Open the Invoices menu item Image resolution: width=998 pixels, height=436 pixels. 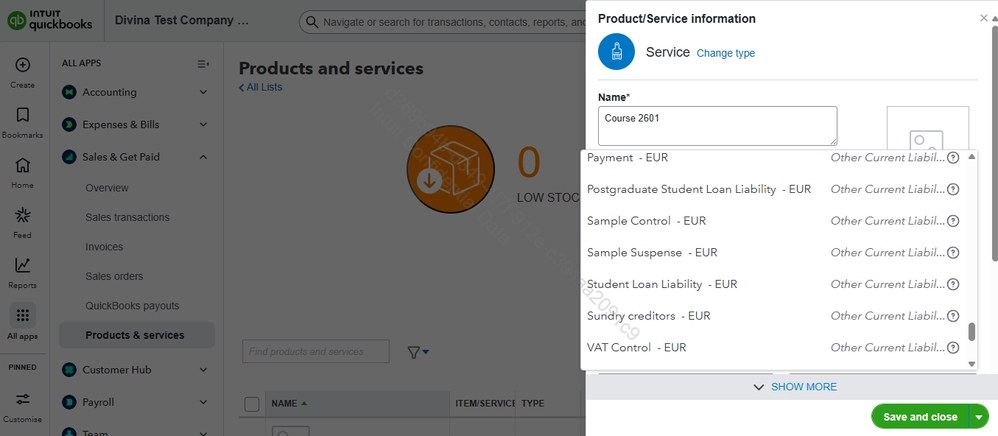click(105, 247)
